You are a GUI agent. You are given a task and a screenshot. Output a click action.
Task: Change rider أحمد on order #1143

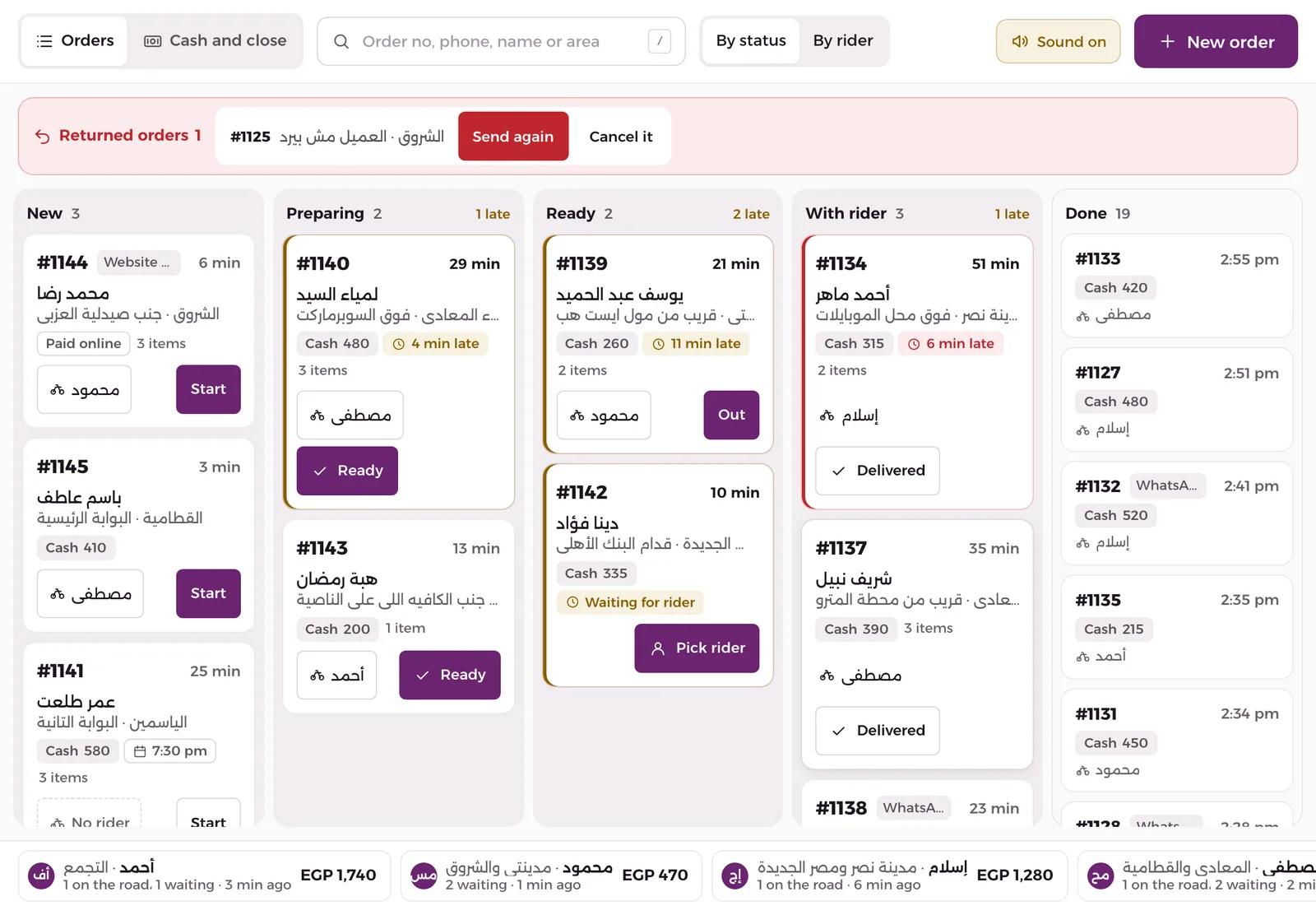336,675
